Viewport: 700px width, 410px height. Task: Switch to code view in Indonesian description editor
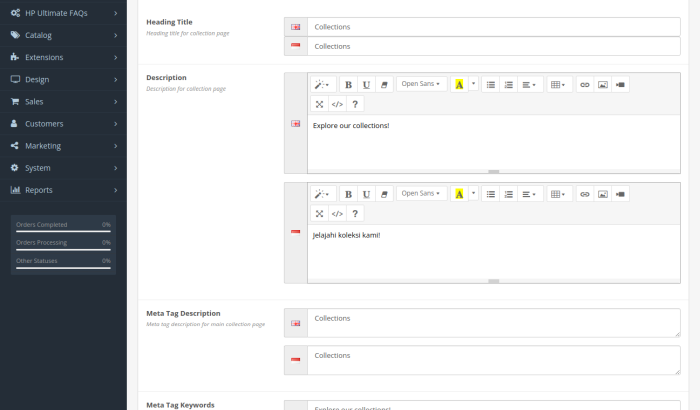(337, 213)
